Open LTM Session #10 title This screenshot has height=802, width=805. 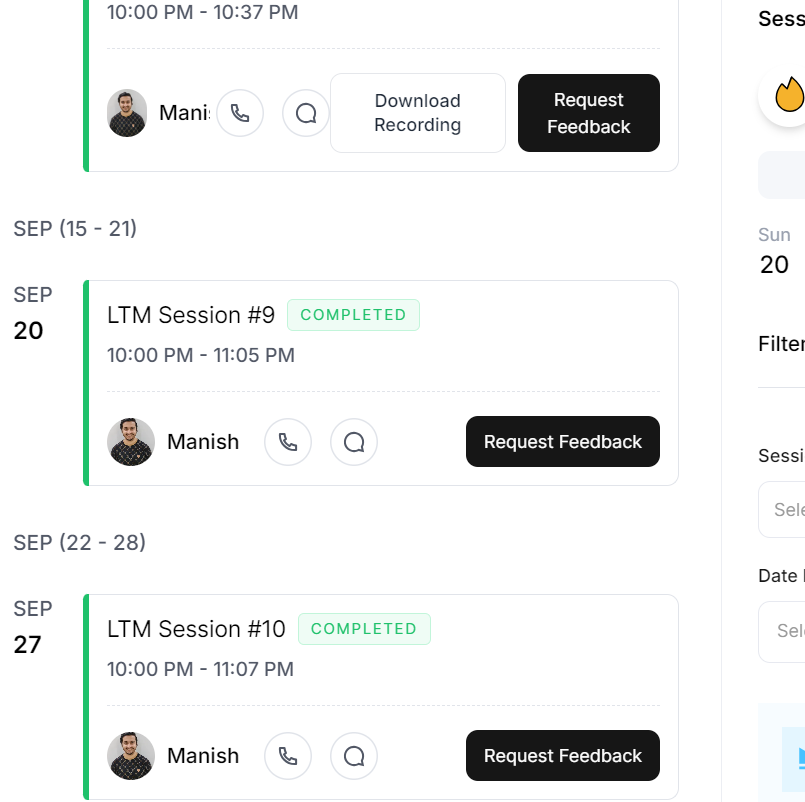(196, 629)
